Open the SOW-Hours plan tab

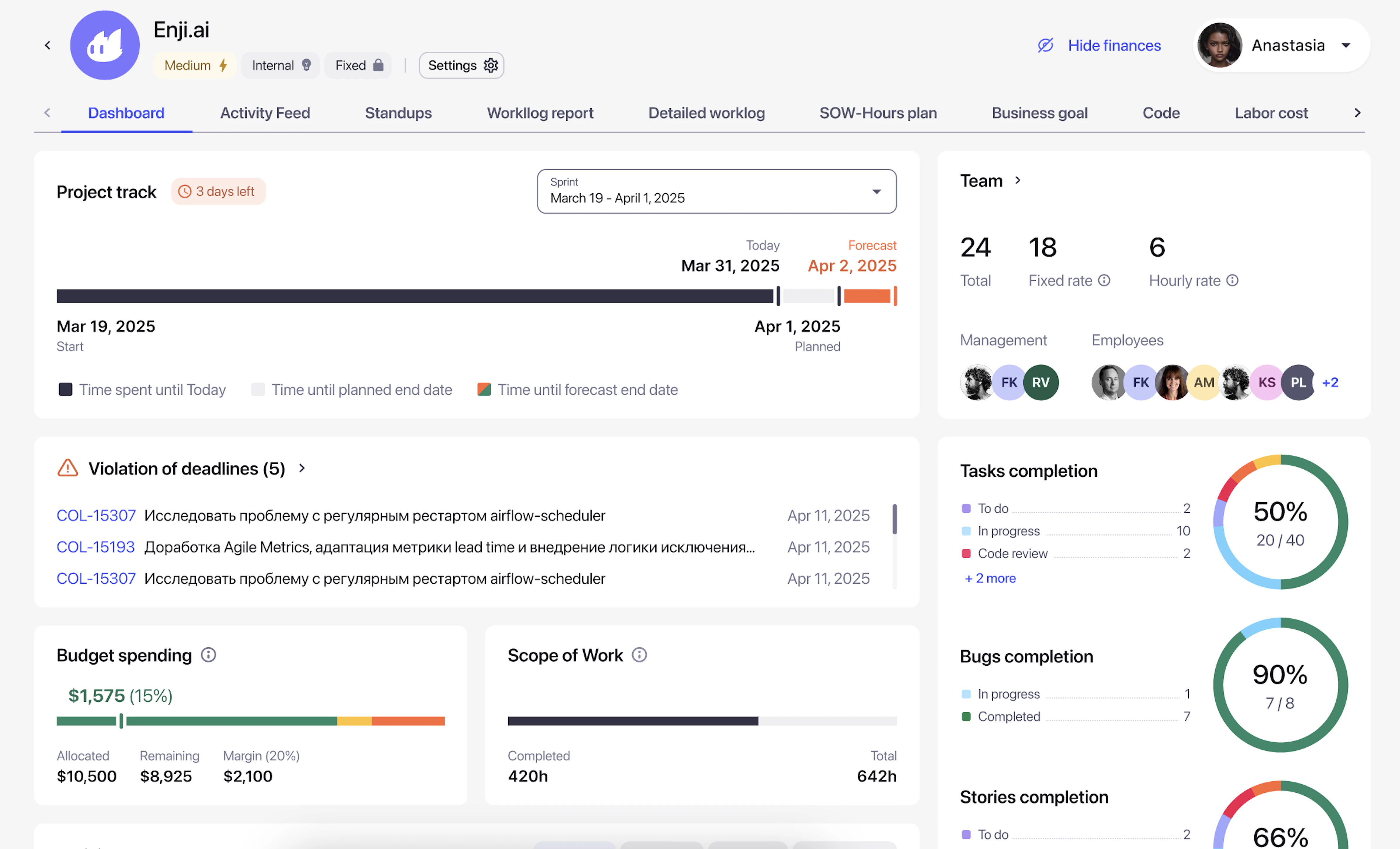click(878, 113)
